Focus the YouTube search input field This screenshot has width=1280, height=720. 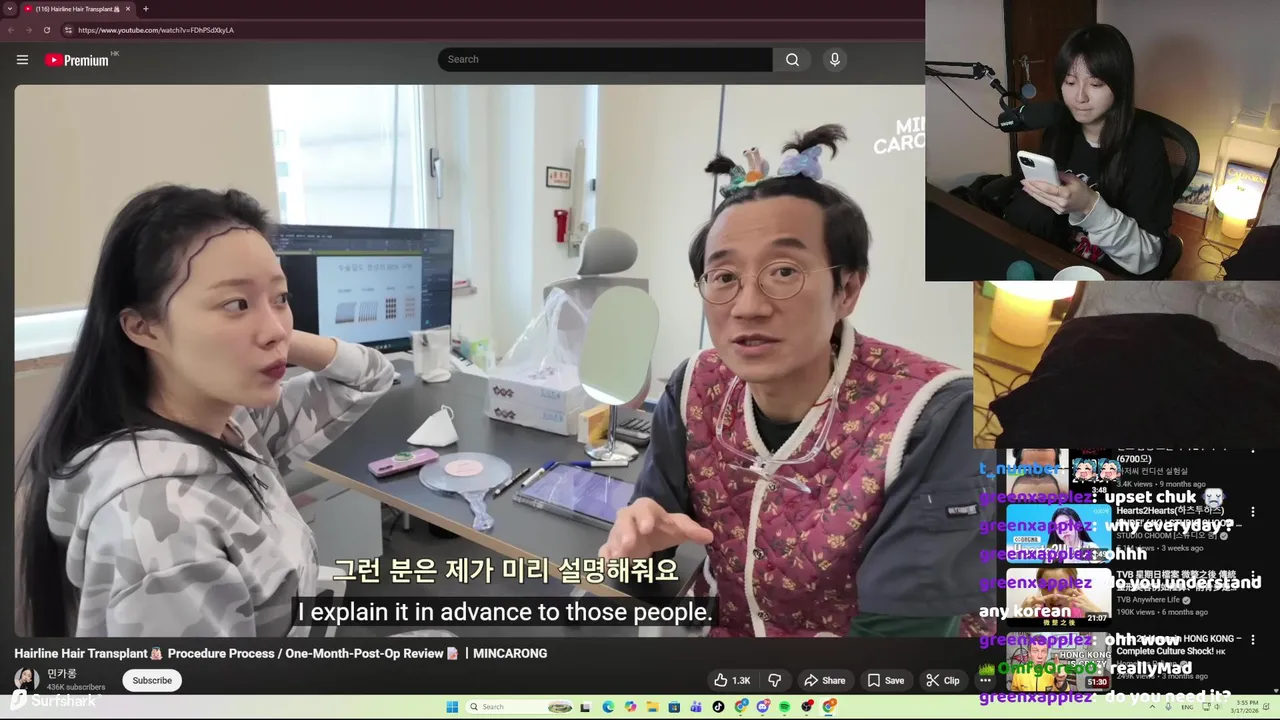tap(605, 60)
